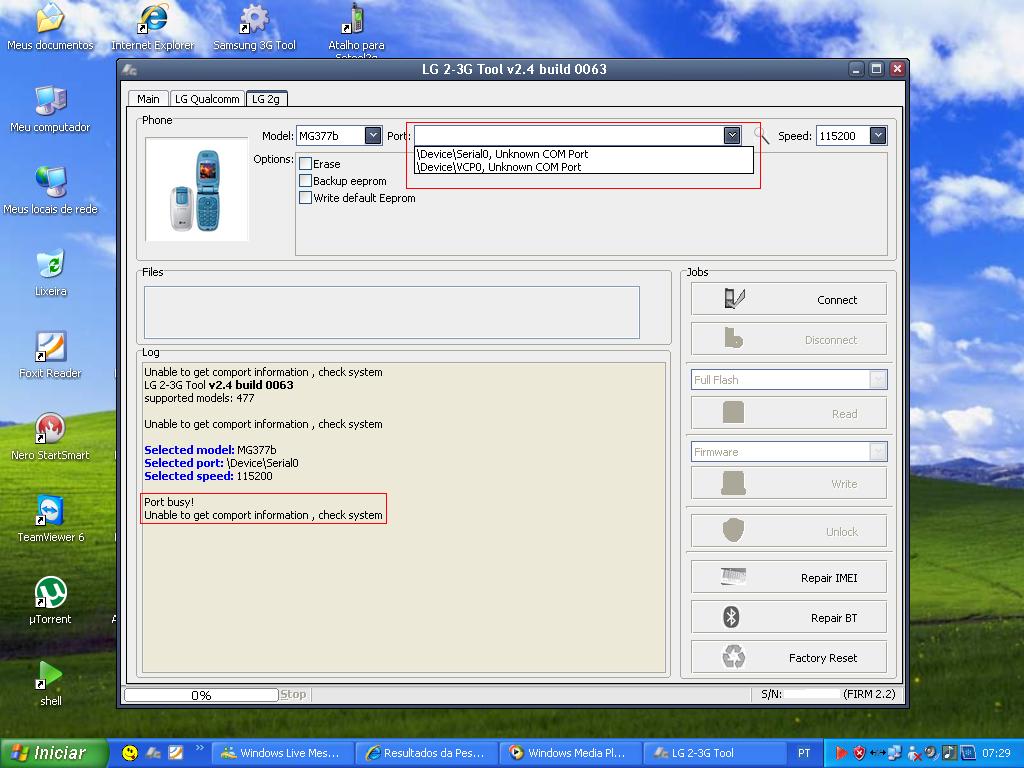Select the TeamViewer 6 desktop shortcut
Screen dimensions: 1024x768
(50, 519)
